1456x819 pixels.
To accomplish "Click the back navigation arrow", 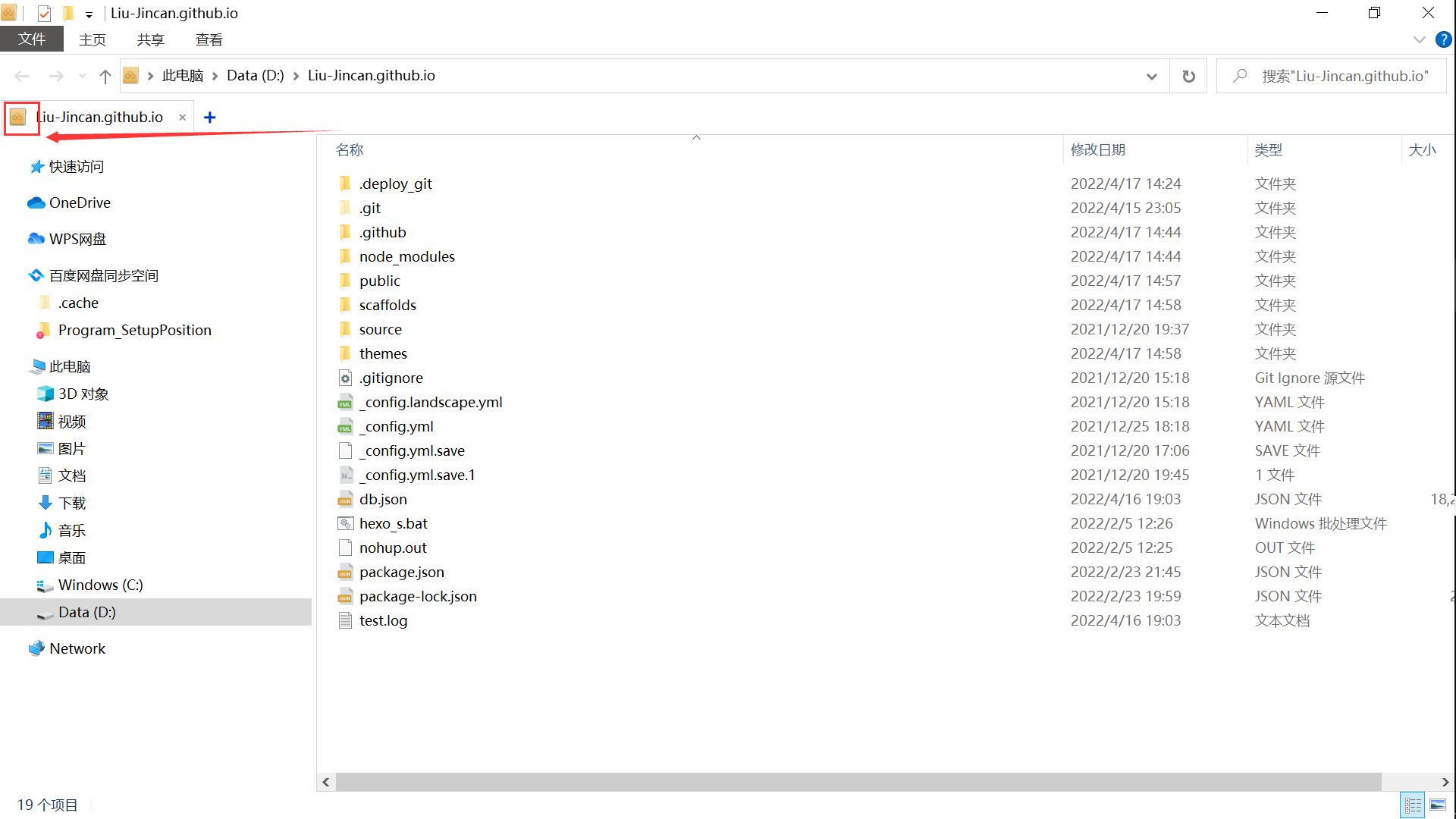I will (22, 76).
